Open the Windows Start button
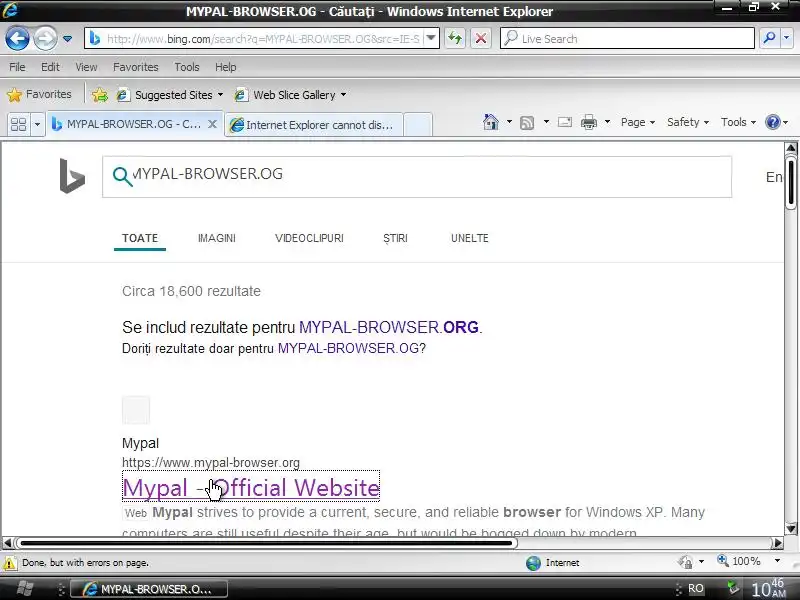 23,588
